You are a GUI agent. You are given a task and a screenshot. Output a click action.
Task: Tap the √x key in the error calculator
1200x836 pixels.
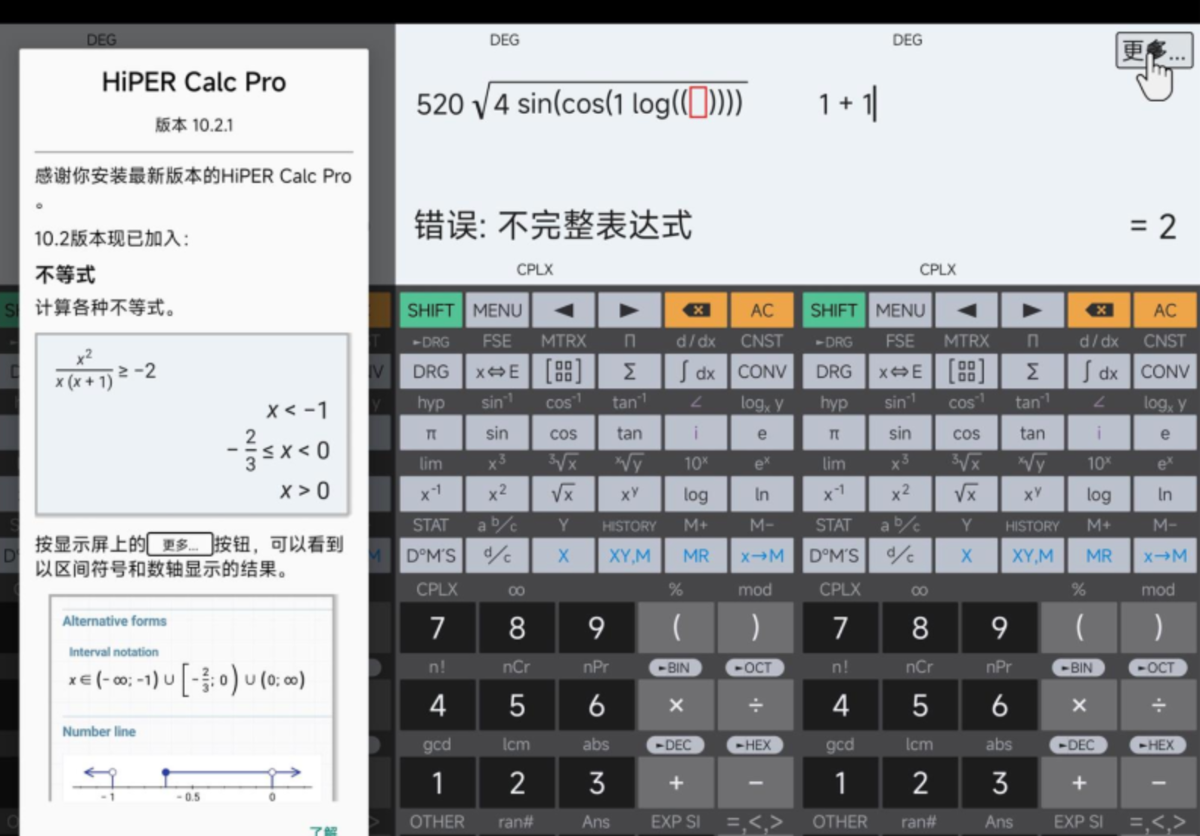[564, 494]
